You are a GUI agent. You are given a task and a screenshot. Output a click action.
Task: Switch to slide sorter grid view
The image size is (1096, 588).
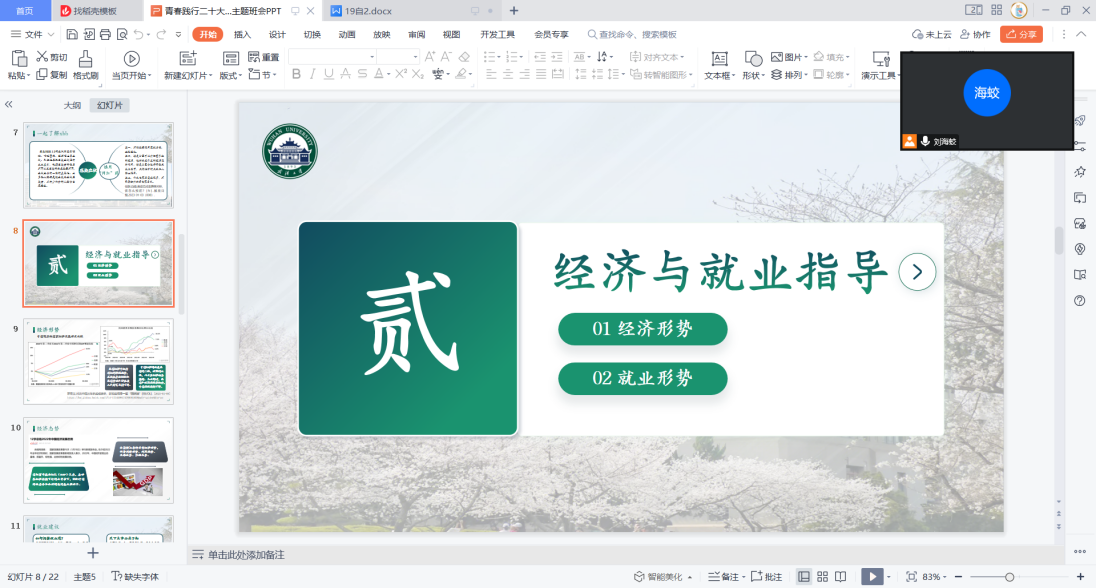(x=822, y=577)
